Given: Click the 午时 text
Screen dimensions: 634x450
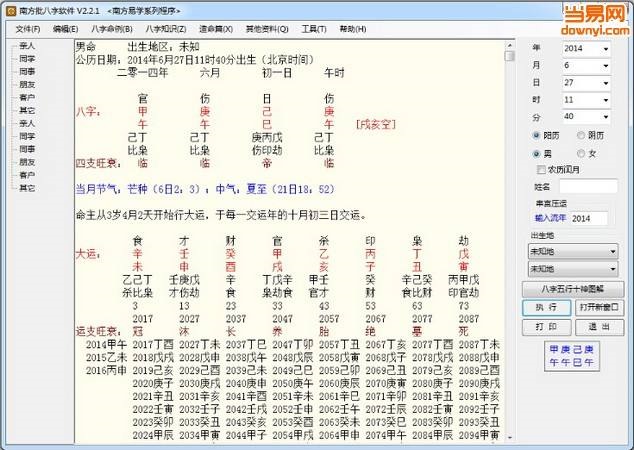Looking at the screenshot, I should click(335, 73).
